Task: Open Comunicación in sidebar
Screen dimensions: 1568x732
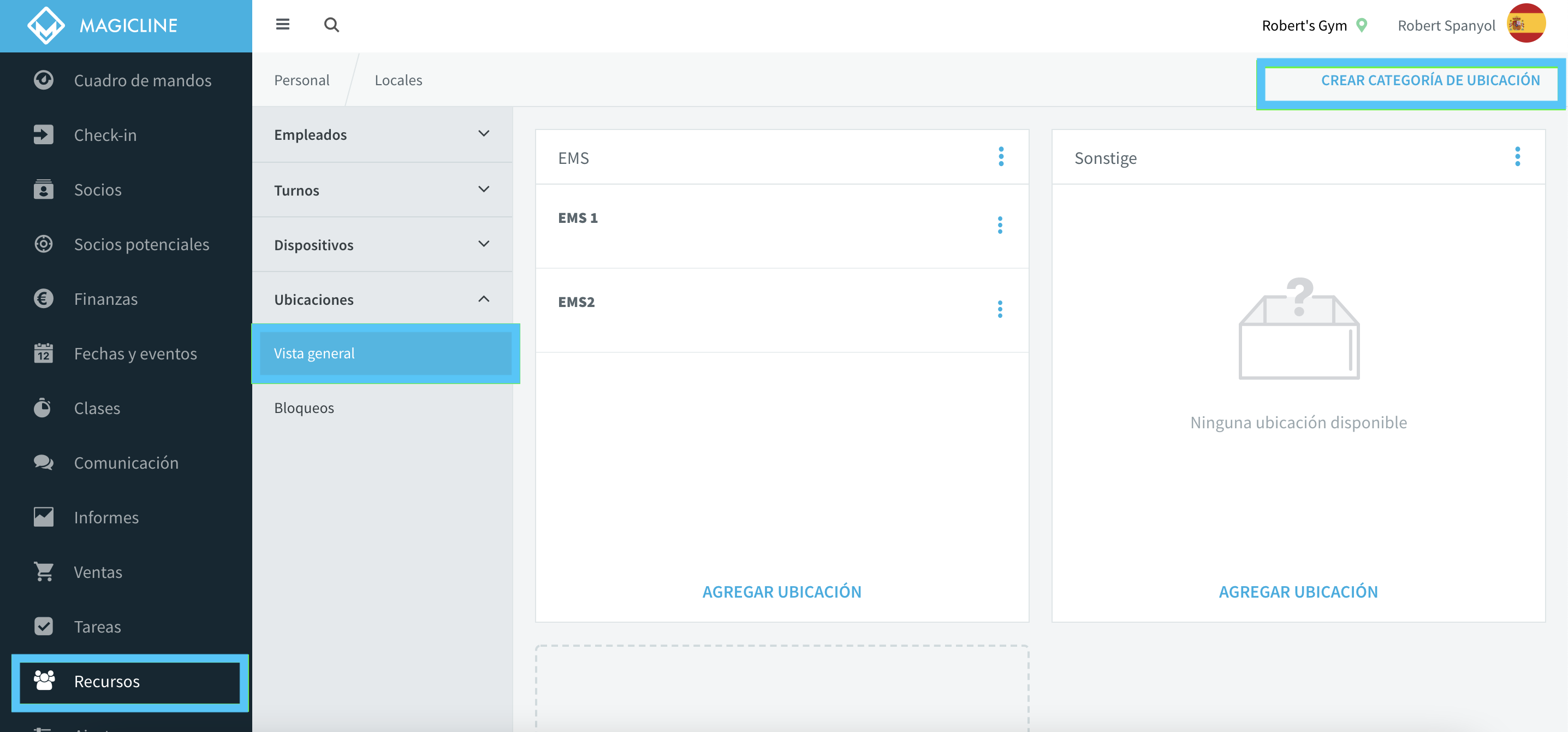Action: click(x=126, y=462)
